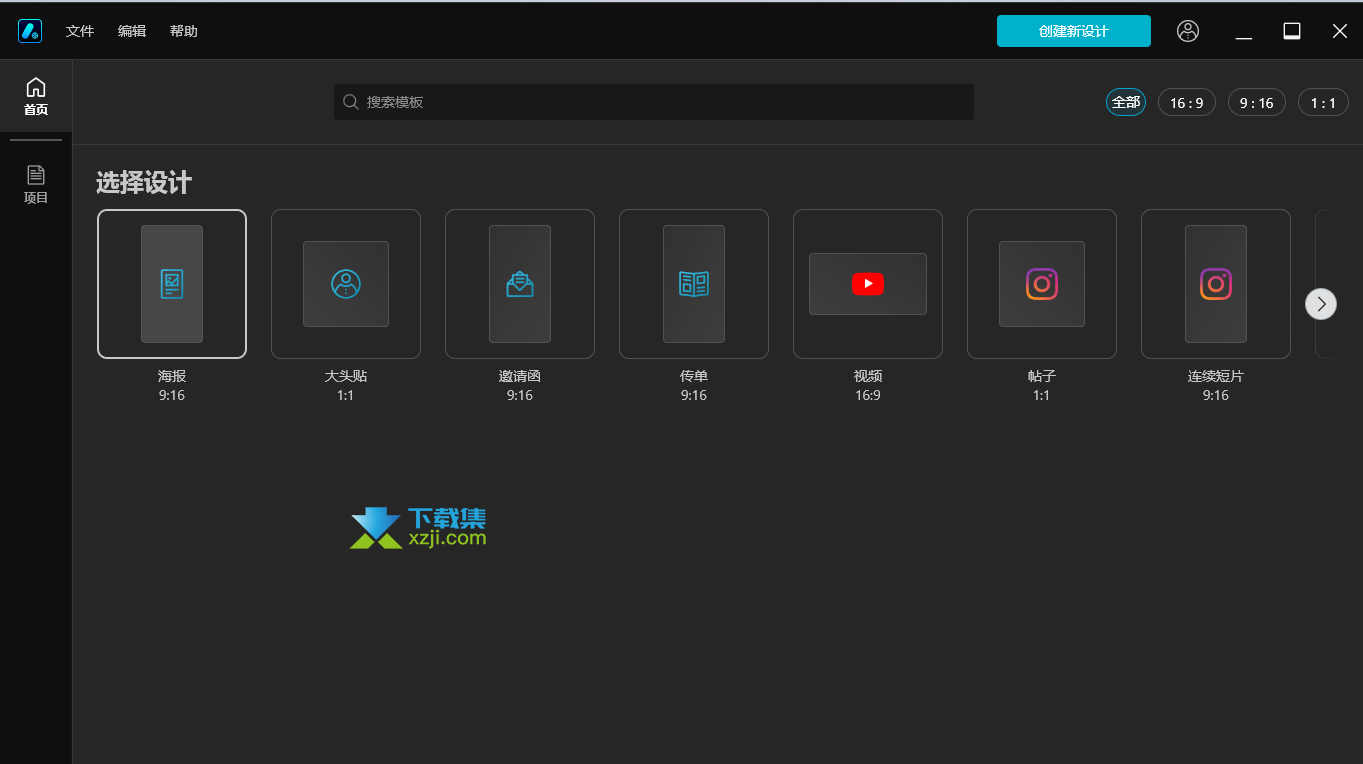Image resolution: width=1363 pixels, height=764 pixels.
Task: Click the 大头贴 label text
Action: point(346,376)
